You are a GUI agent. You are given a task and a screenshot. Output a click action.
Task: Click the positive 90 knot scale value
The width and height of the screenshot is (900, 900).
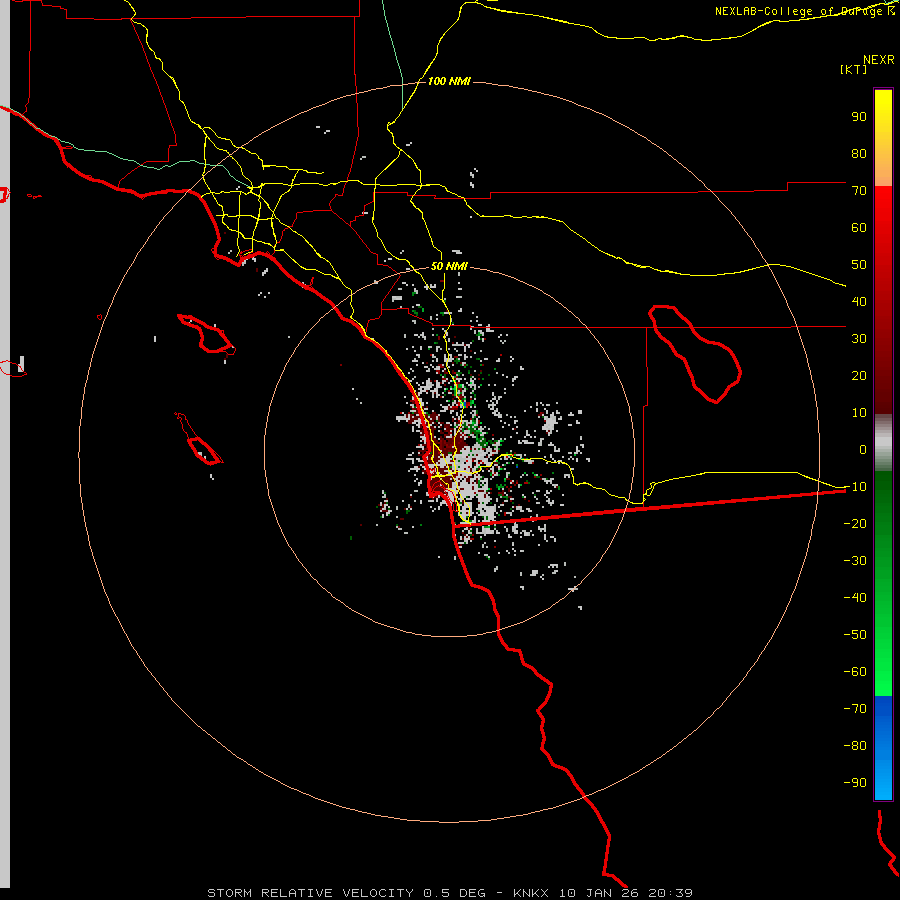pyautogui.click(x=859, y=117)
